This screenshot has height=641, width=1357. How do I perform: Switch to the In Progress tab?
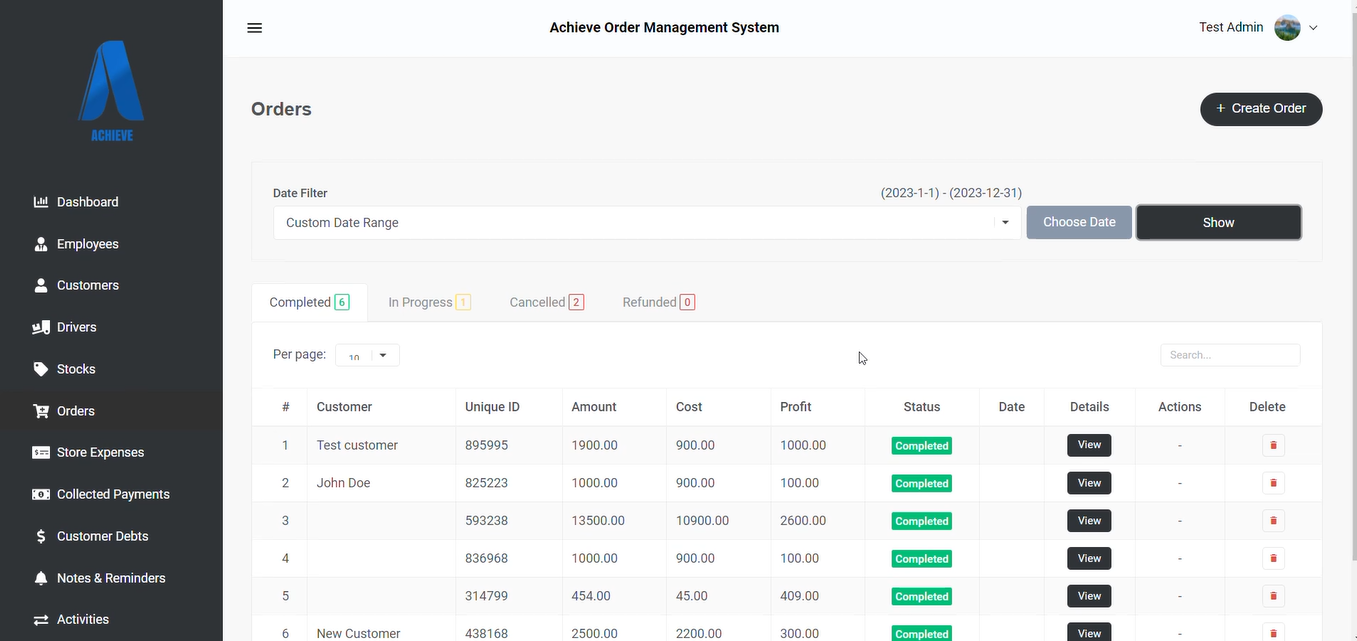click(429, 302)
